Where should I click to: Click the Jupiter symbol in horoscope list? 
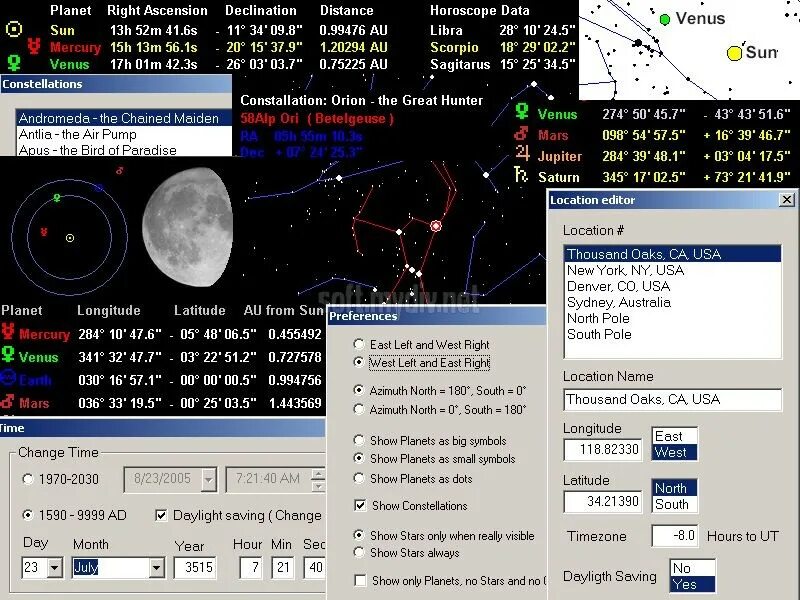pos(522,153)
